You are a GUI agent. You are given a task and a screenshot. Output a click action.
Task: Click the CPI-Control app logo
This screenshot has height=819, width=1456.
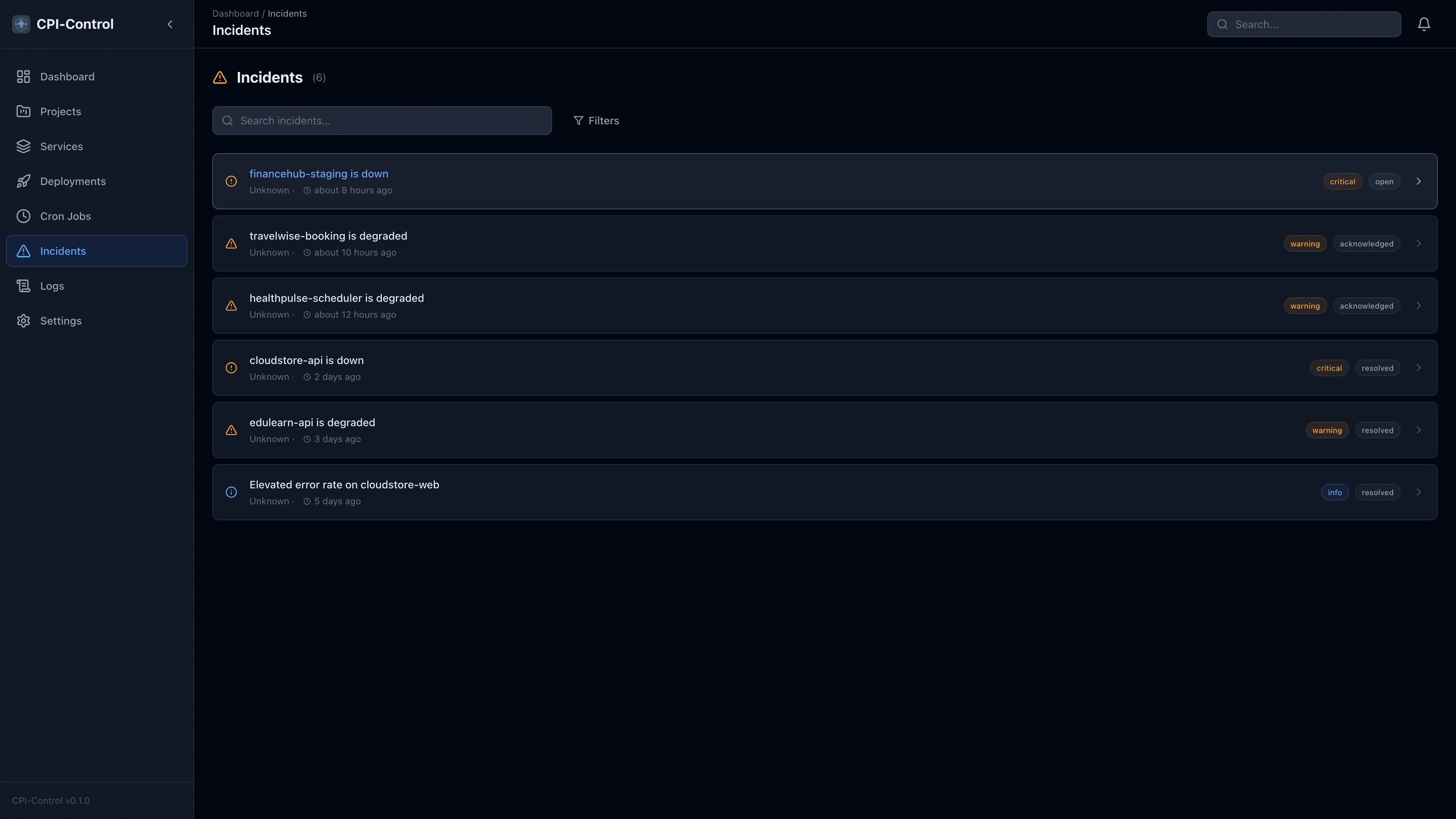(21, 24)
